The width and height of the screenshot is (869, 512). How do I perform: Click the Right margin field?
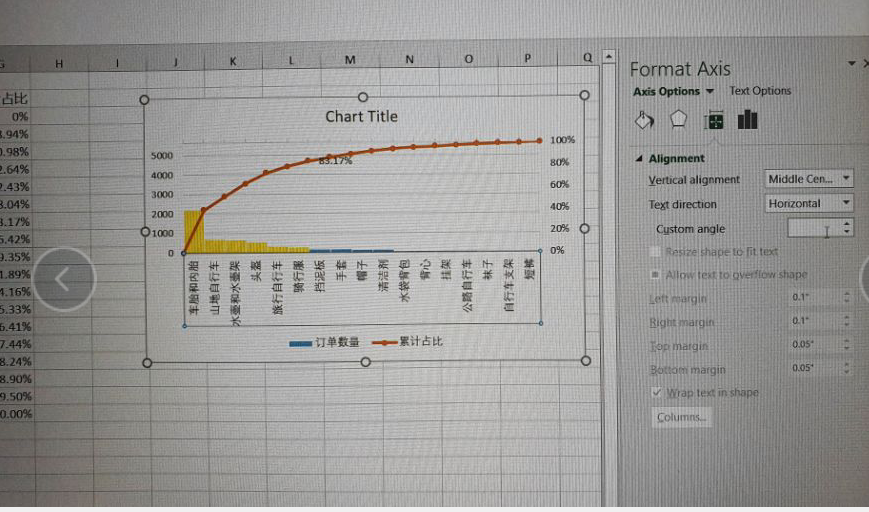(x=816, y=321)
